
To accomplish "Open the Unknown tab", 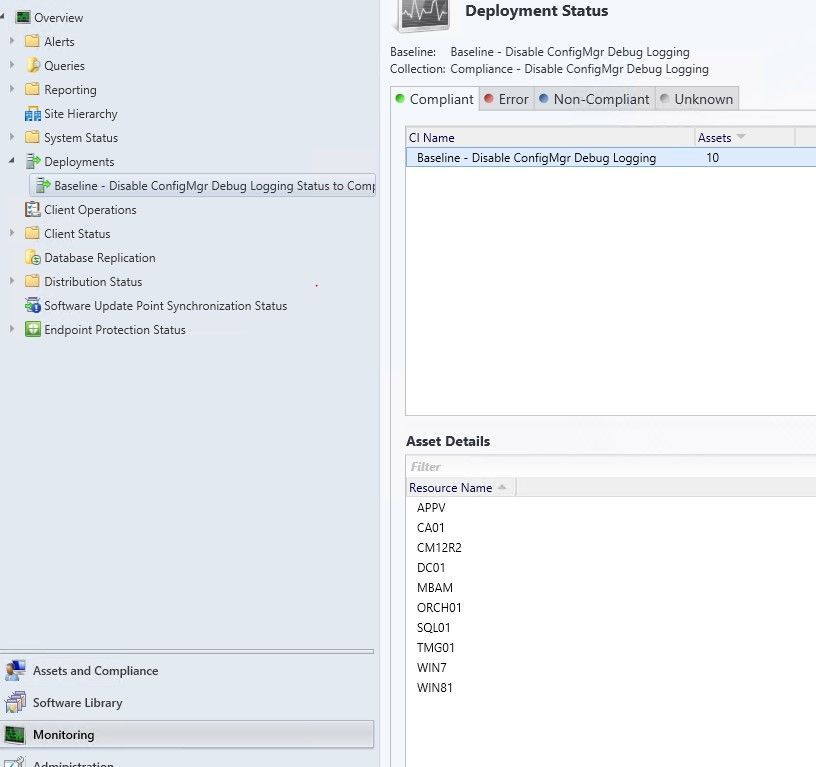I will click(x=697, y=99).
